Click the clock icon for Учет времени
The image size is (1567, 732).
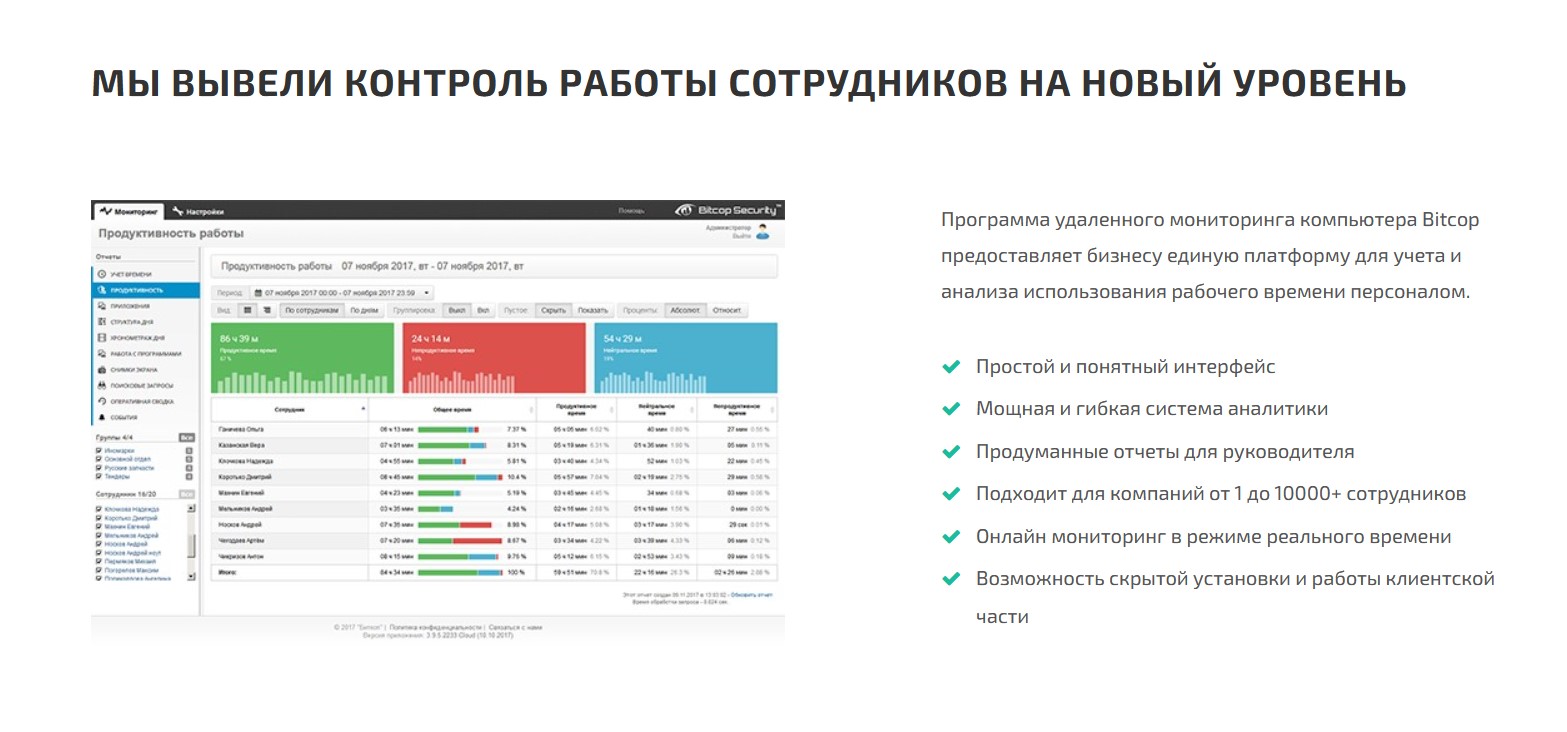click(101, 273)
